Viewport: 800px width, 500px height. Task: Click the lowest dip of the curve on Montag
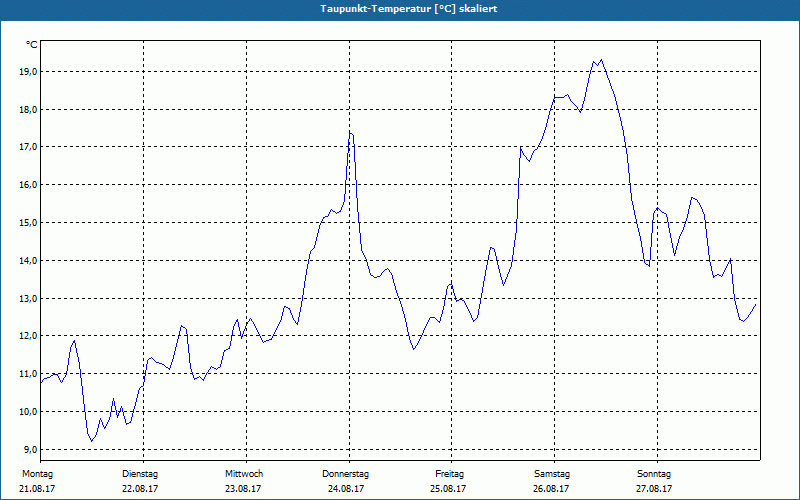(x=92, y=441)
